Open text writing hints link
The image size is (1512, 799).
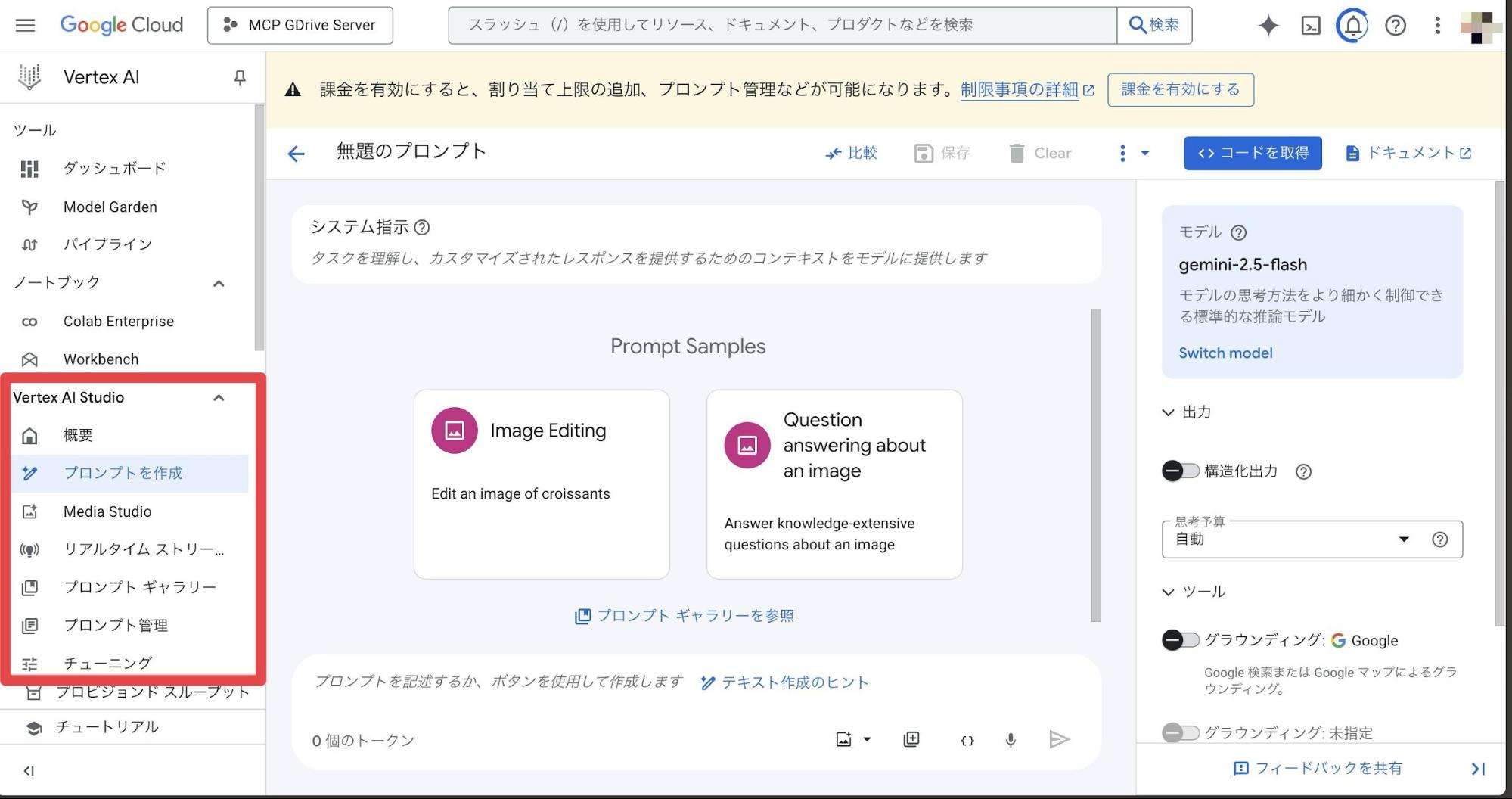(784, 682)
